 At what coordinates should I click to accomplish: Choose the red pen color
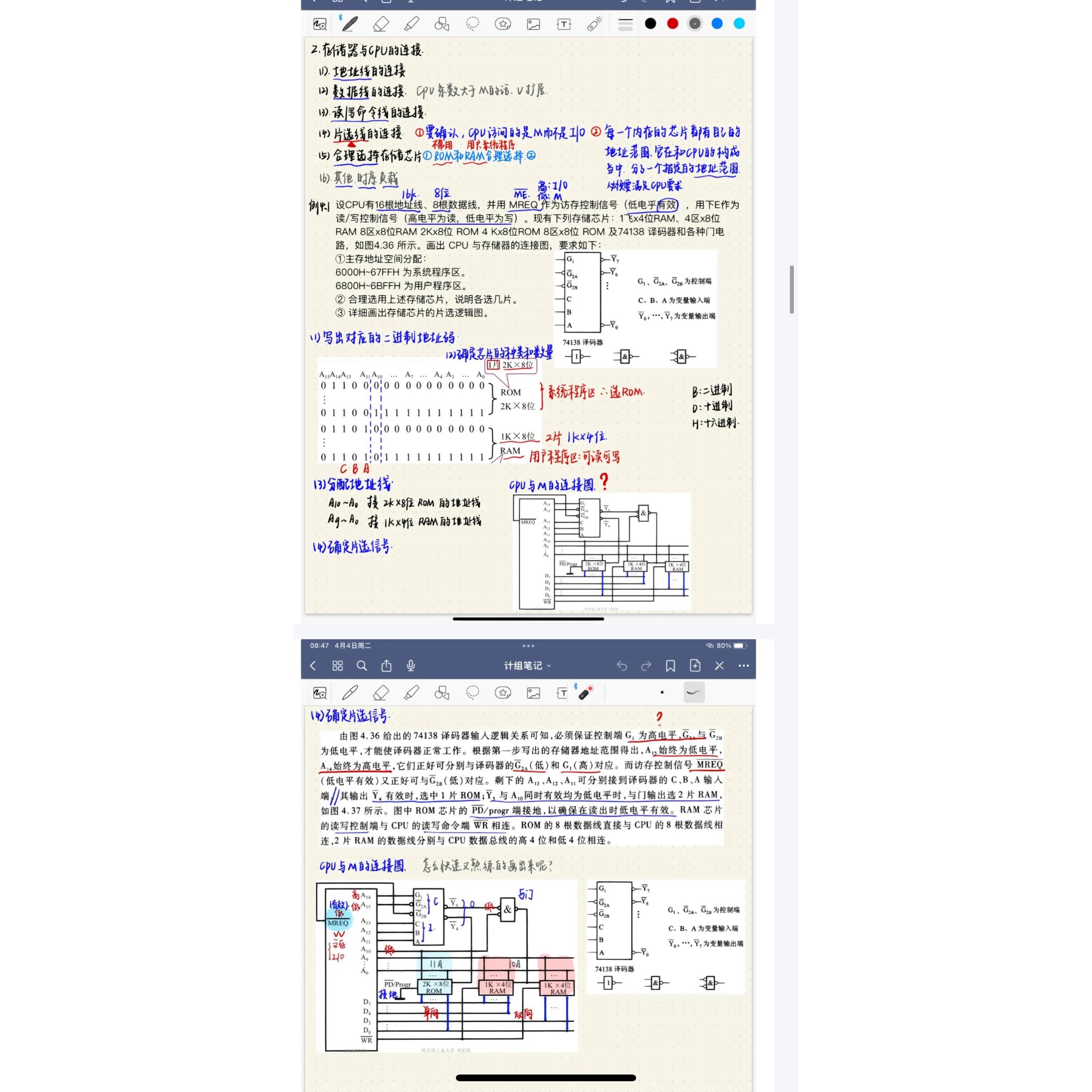pos(672,24)
